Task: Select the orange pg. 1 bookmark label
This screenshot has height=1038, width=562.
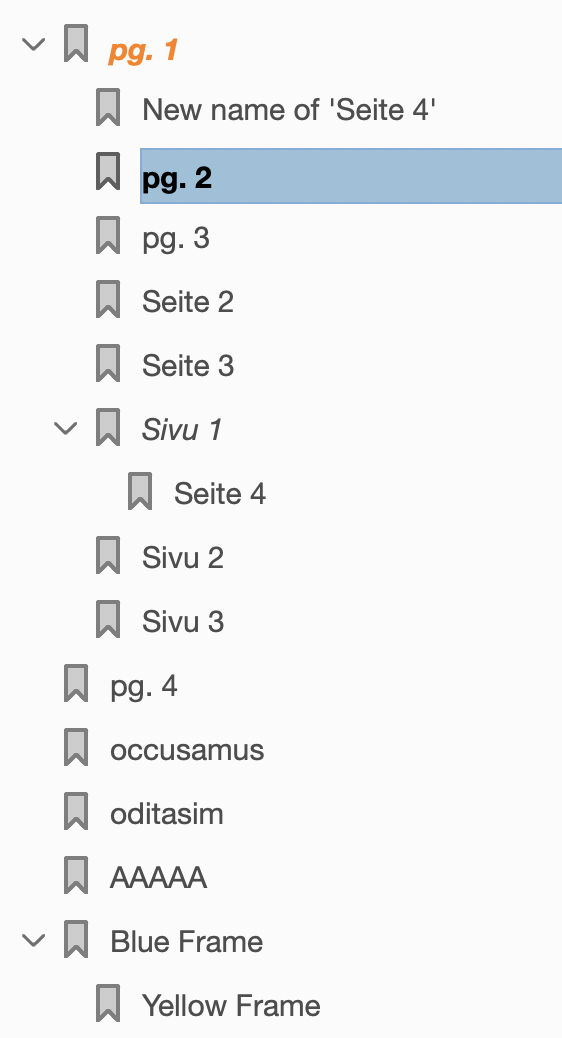Action: [x=144, y=51]
